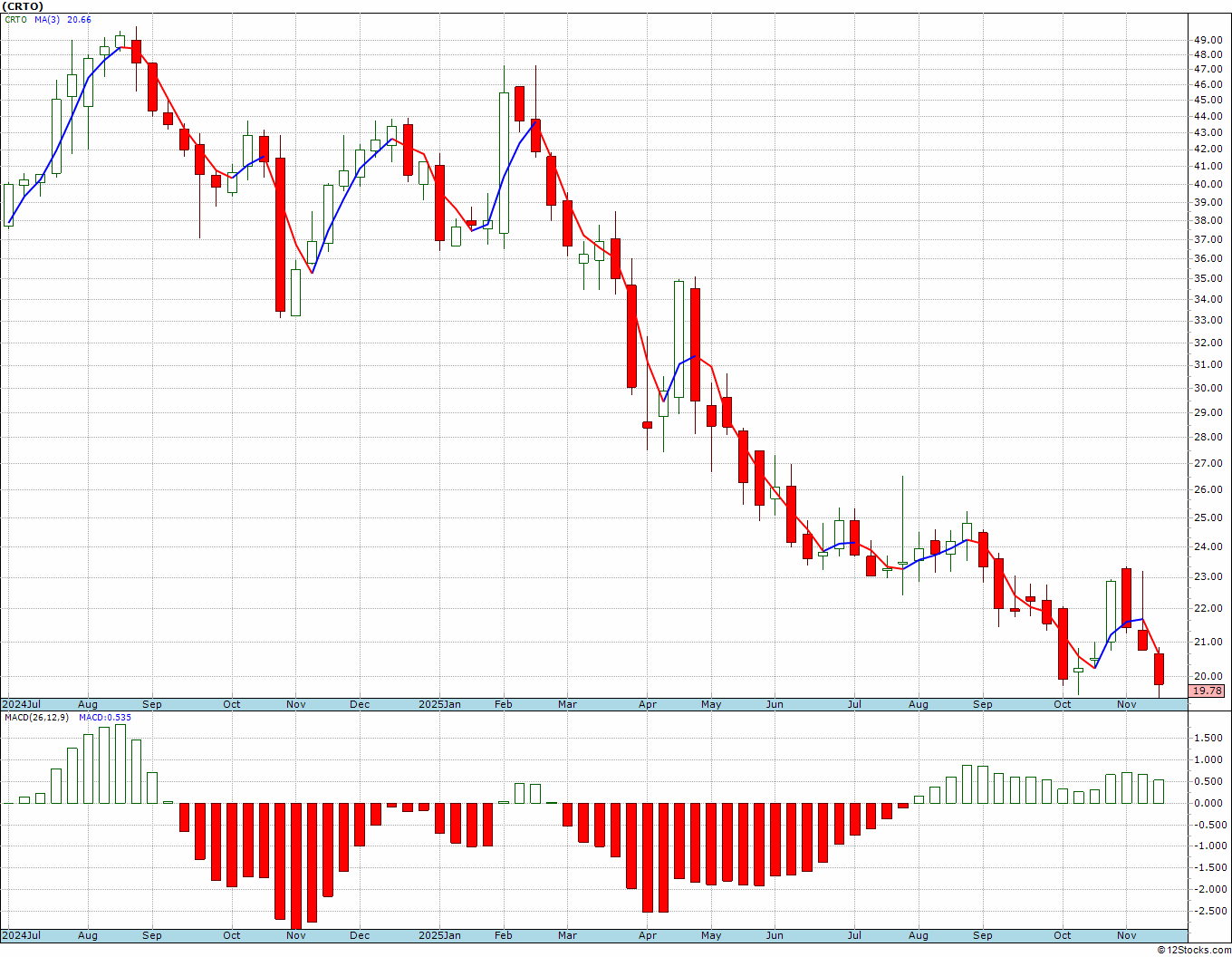Select the 21.00 price axis label
Screen dimensions: 1232x957
[x=1208, y=642]
